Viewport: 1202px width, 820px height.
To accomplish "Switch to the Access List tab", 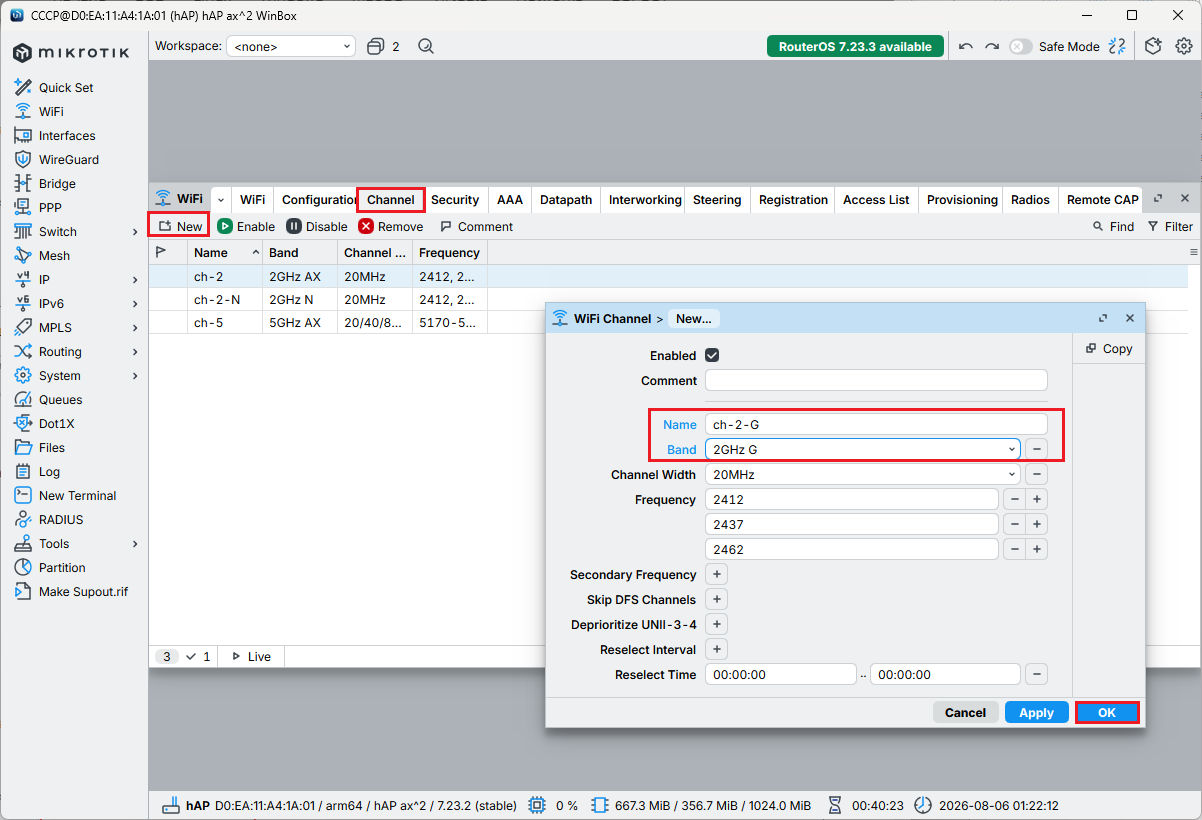I will click(x=876, y=200).
